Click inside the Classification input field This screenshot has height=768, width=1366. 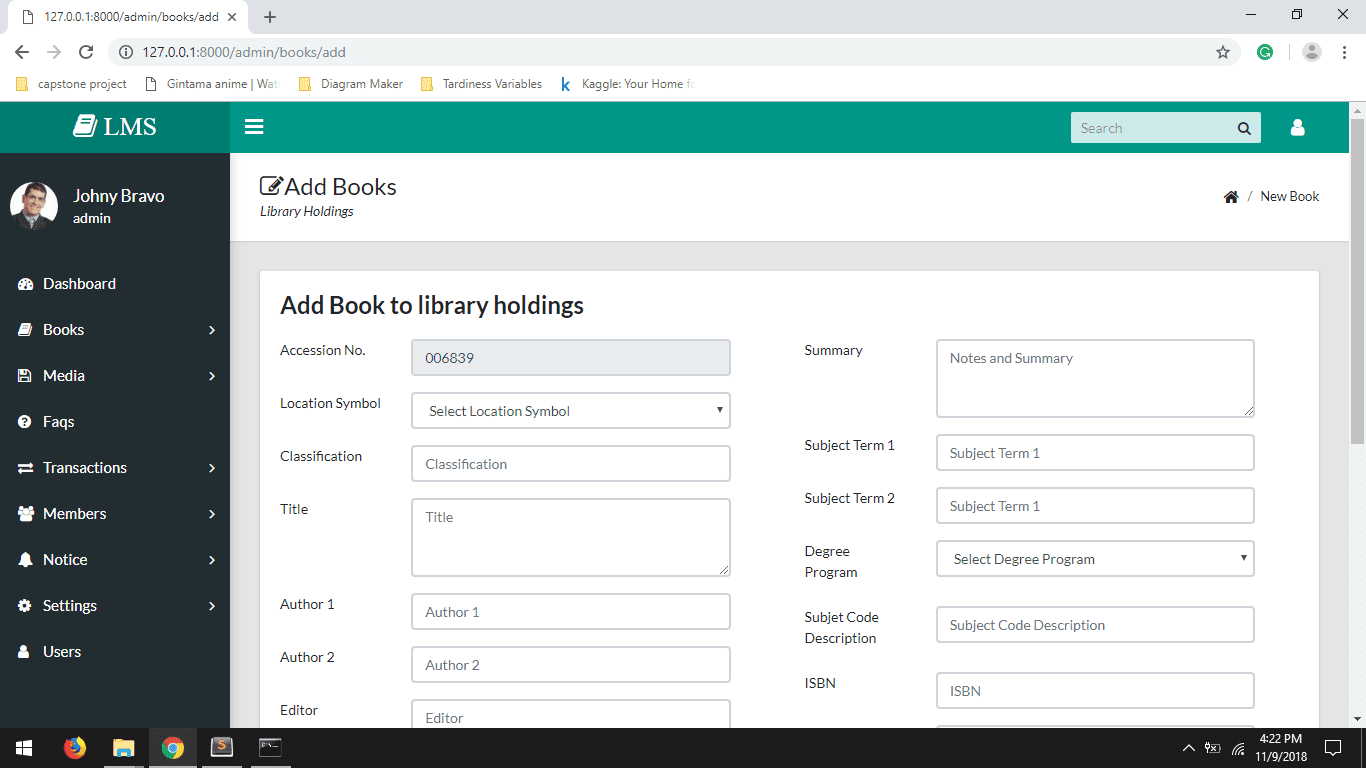(x=569, y=463)
